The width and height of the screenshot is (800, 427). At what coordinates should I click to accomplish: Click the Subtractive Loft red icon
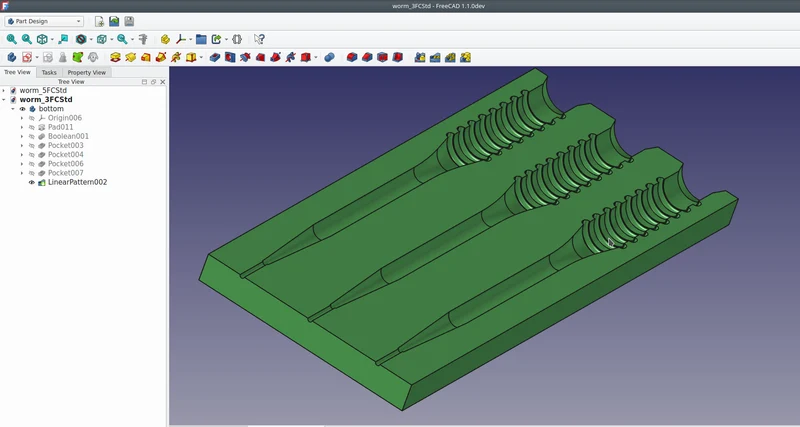click(x=260, y=57)
